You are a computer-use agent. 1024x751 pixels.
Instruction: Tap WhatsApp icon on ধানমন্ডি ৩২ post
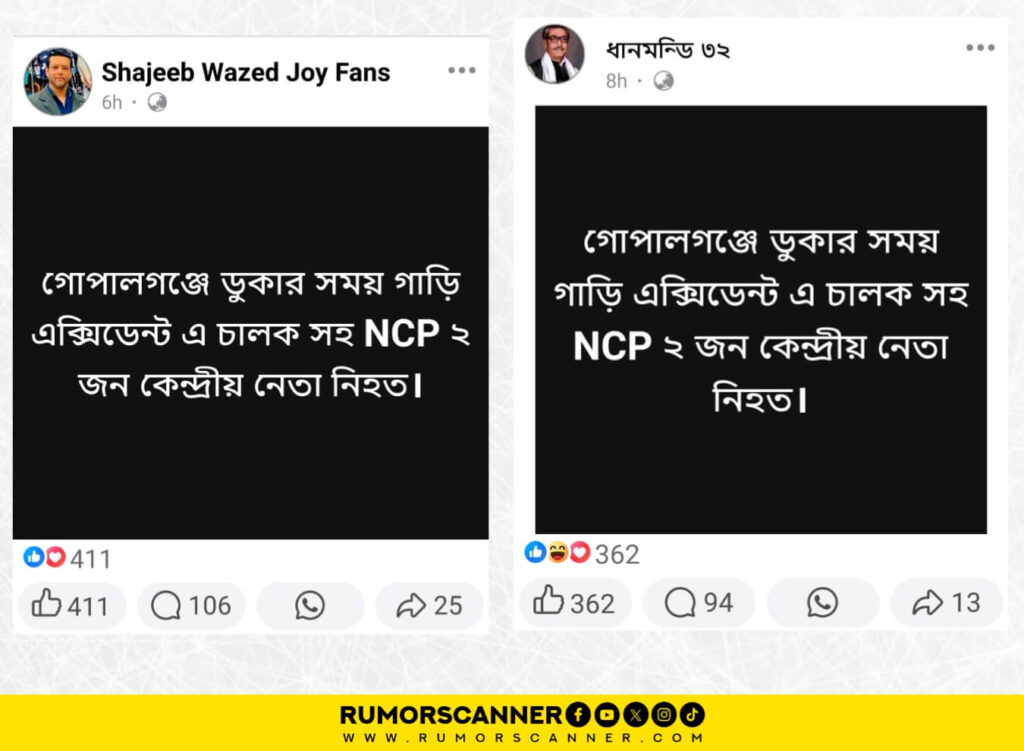pos(822,602)
